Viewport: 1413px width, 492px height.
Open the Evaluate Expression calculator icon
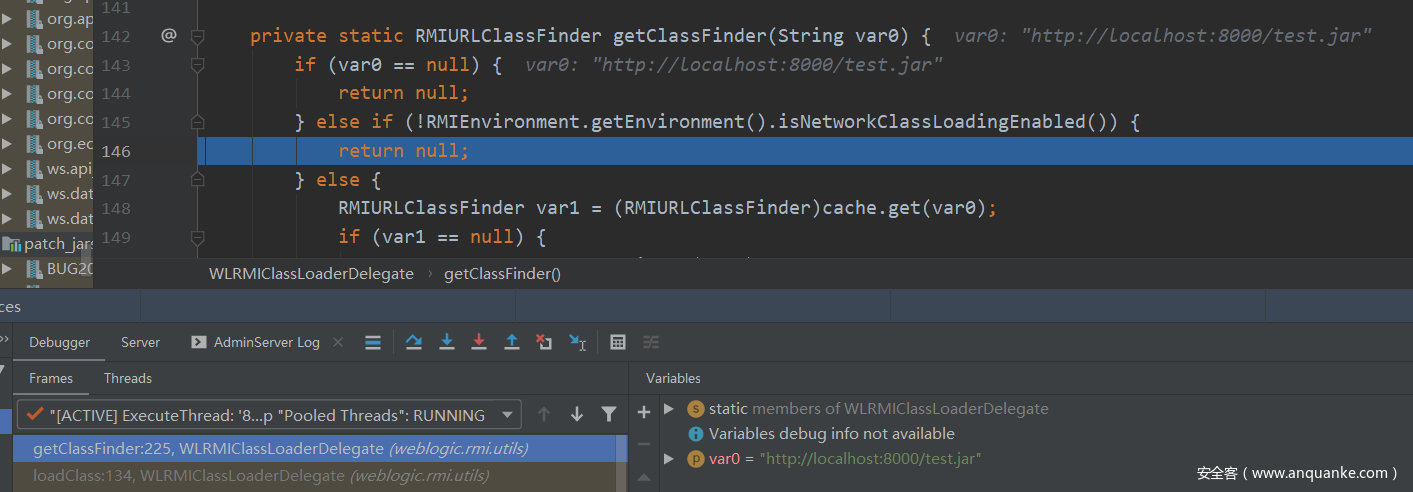coord(618,342)
